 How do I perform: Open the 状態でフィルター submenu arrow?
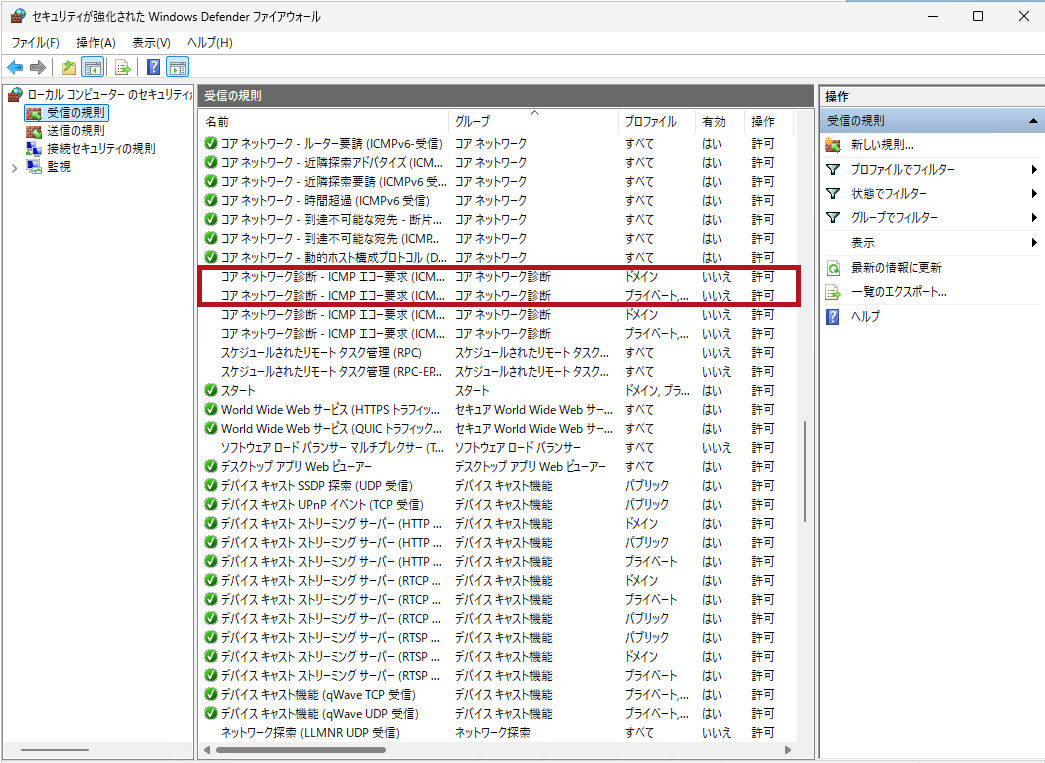pos(1034,194)
